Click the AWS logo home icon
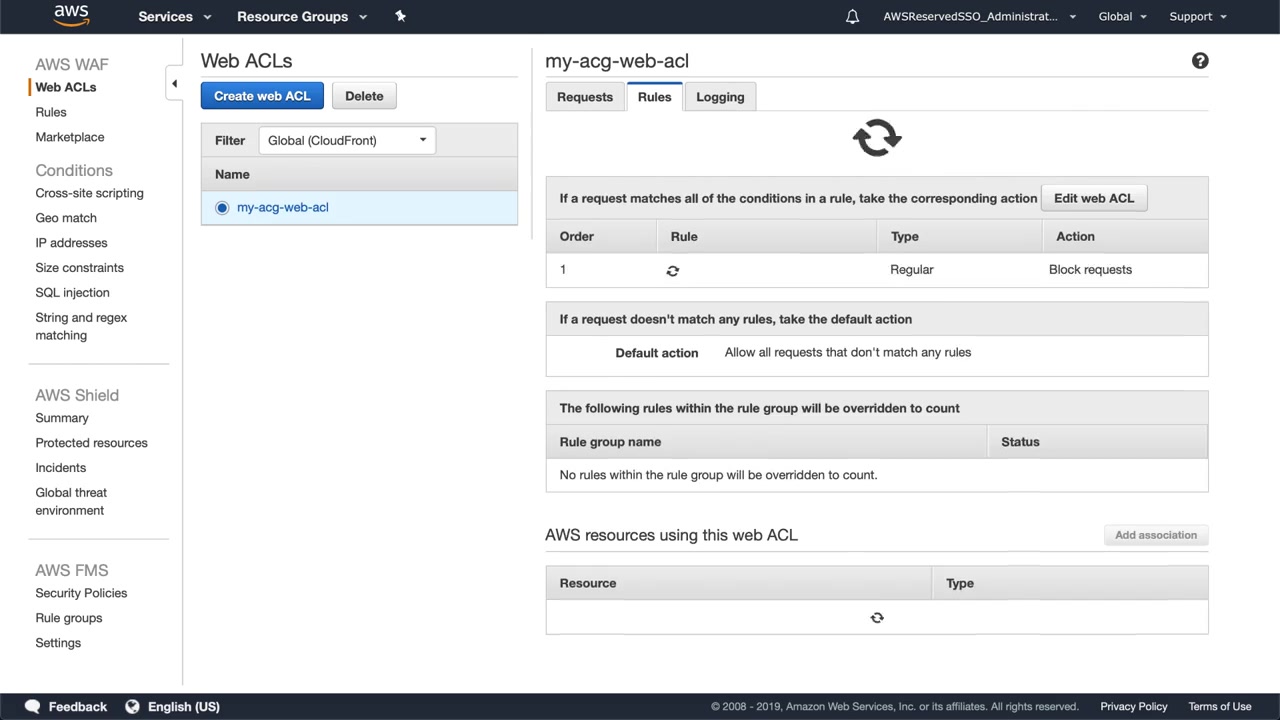Viewport: 1280px width, 720px height. tap(71, 16)
